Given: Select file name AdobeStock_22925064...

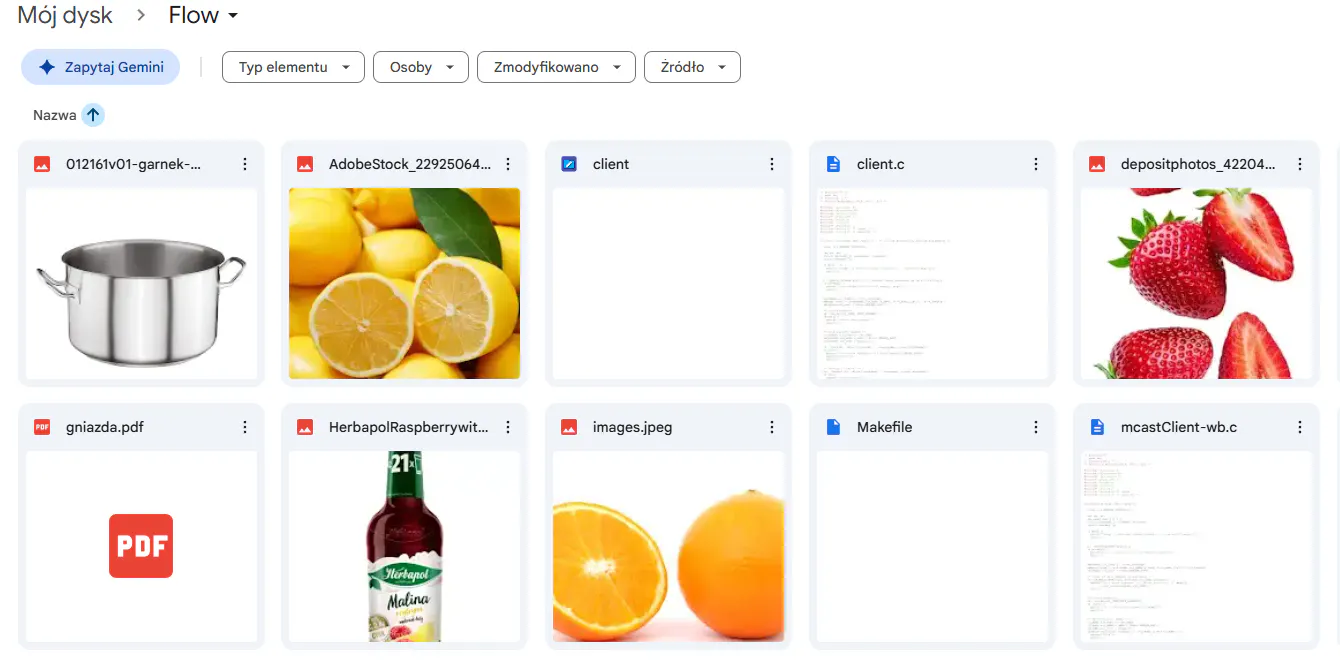Looking at the screenshot, I should click(x=410, y=164).
